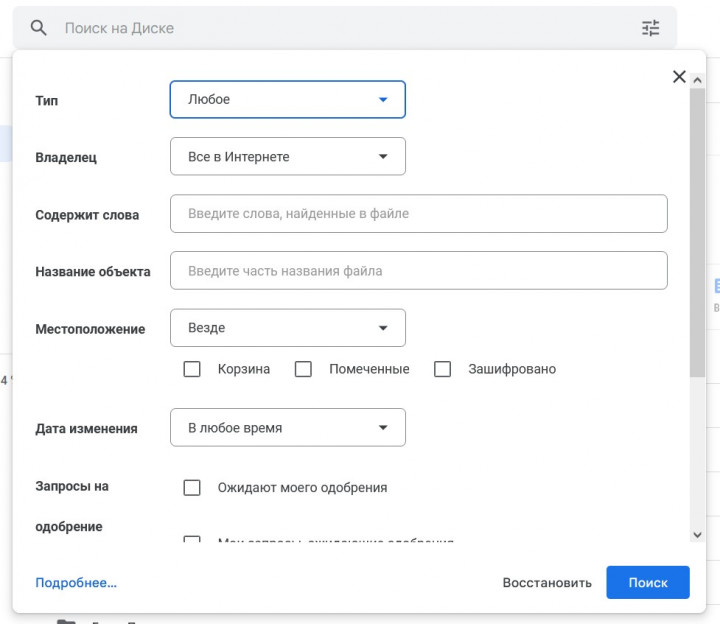Click the blue Поиск button

pos(648,582)
